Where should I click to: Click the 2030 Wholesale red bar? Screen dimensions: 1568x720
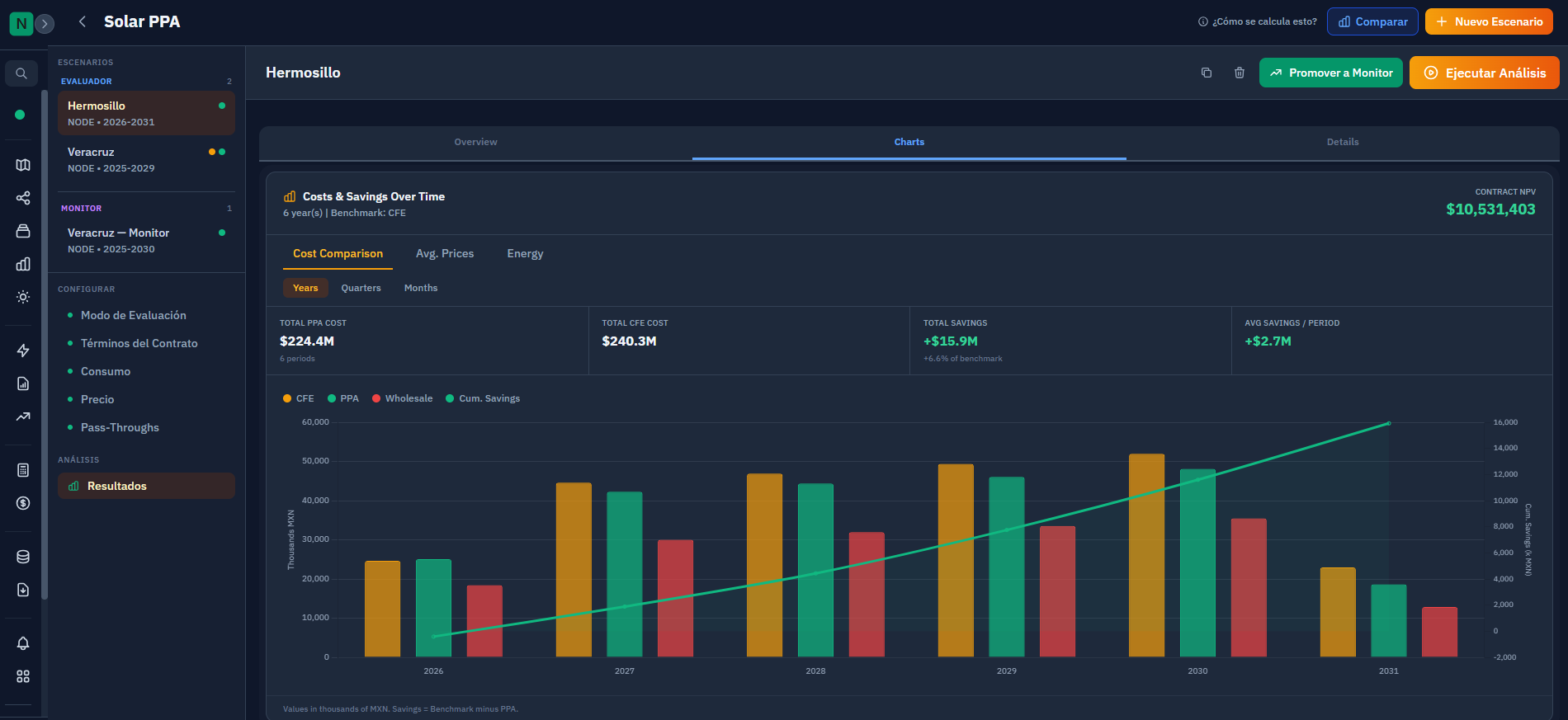pyautogui.click(x=1249, y=588)
